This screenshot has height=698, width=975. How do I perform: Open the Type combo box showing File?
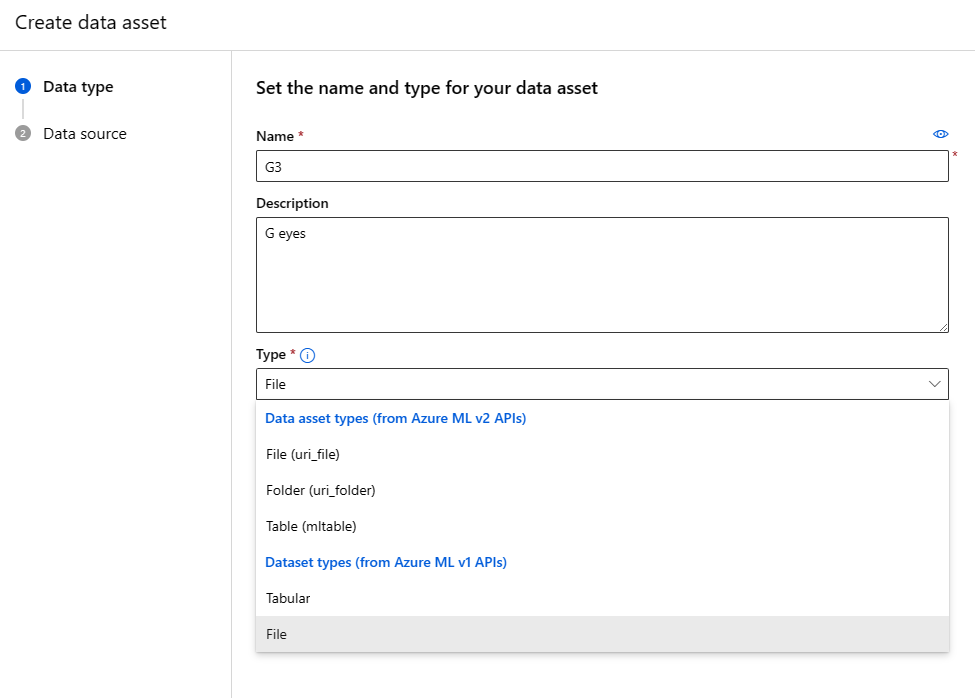[602, 383]
